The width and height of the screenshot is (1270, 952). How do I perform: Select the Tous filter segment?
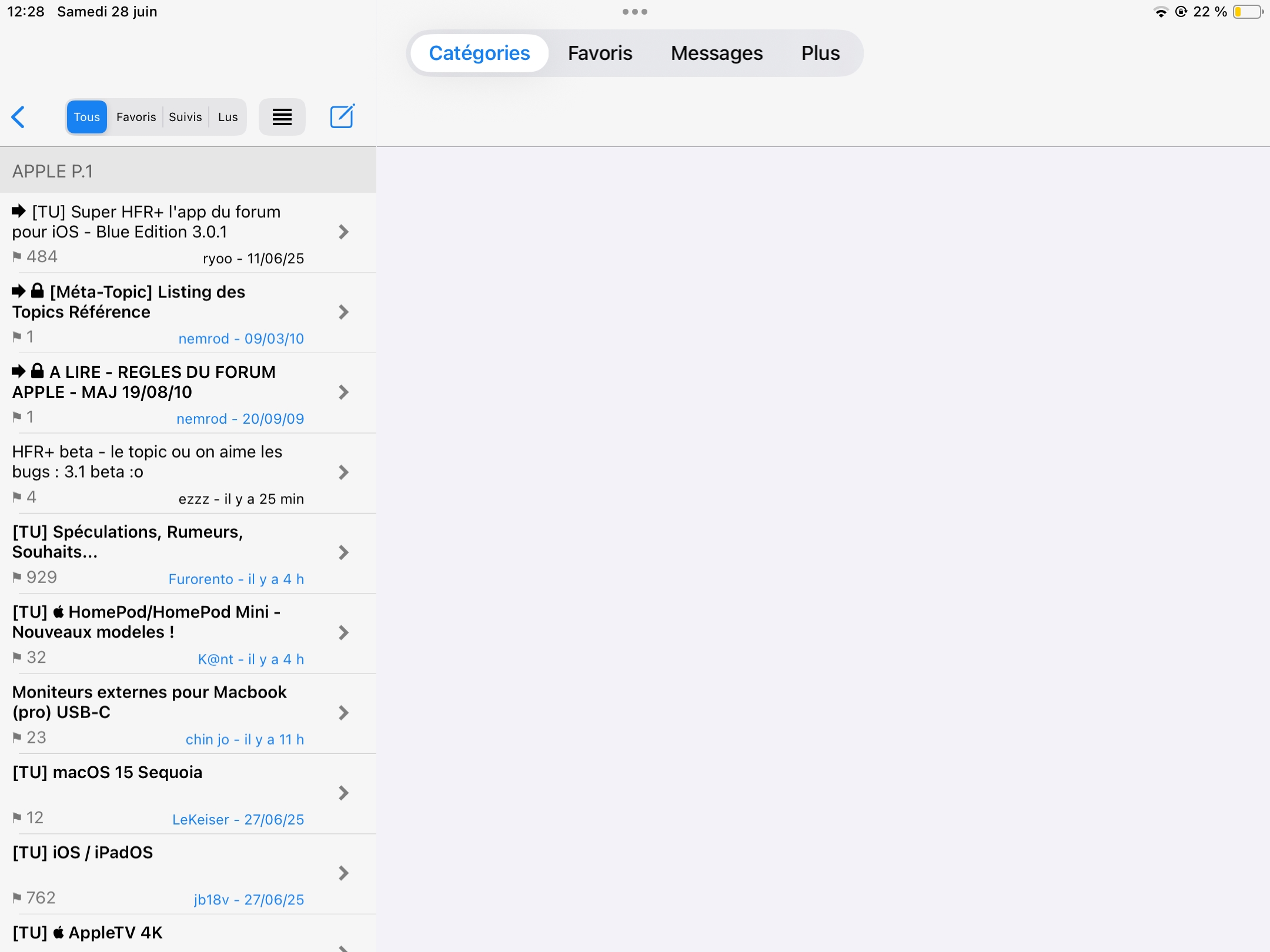coord(87,117)
